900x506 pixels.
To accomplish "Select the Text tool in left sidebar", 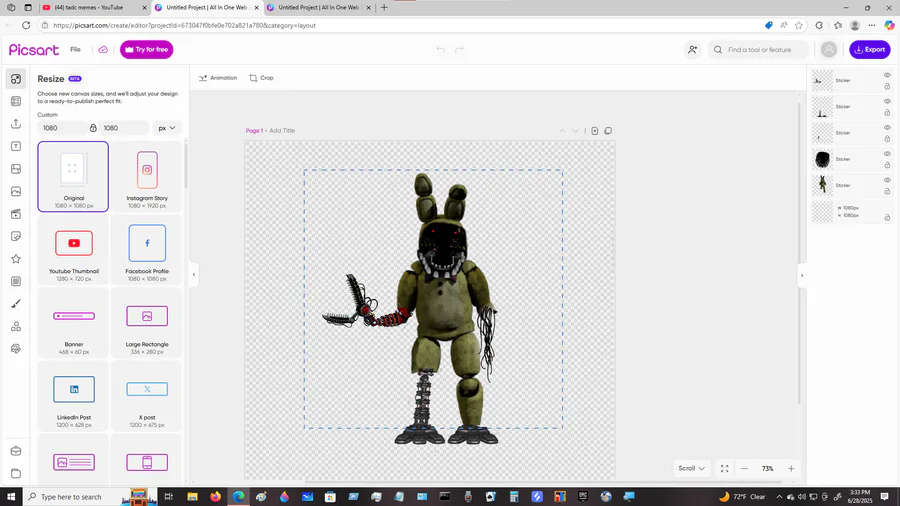I will [16, 146].
